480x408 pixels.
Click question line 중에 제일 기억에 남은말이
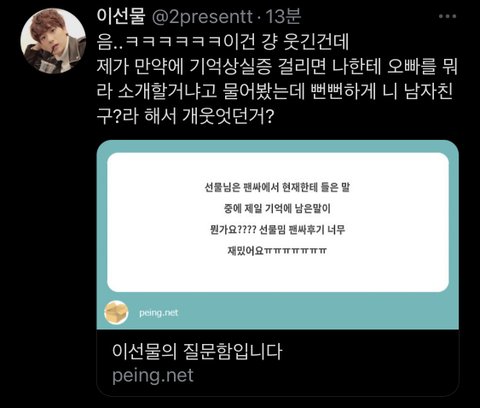click(x=277, y=208)
